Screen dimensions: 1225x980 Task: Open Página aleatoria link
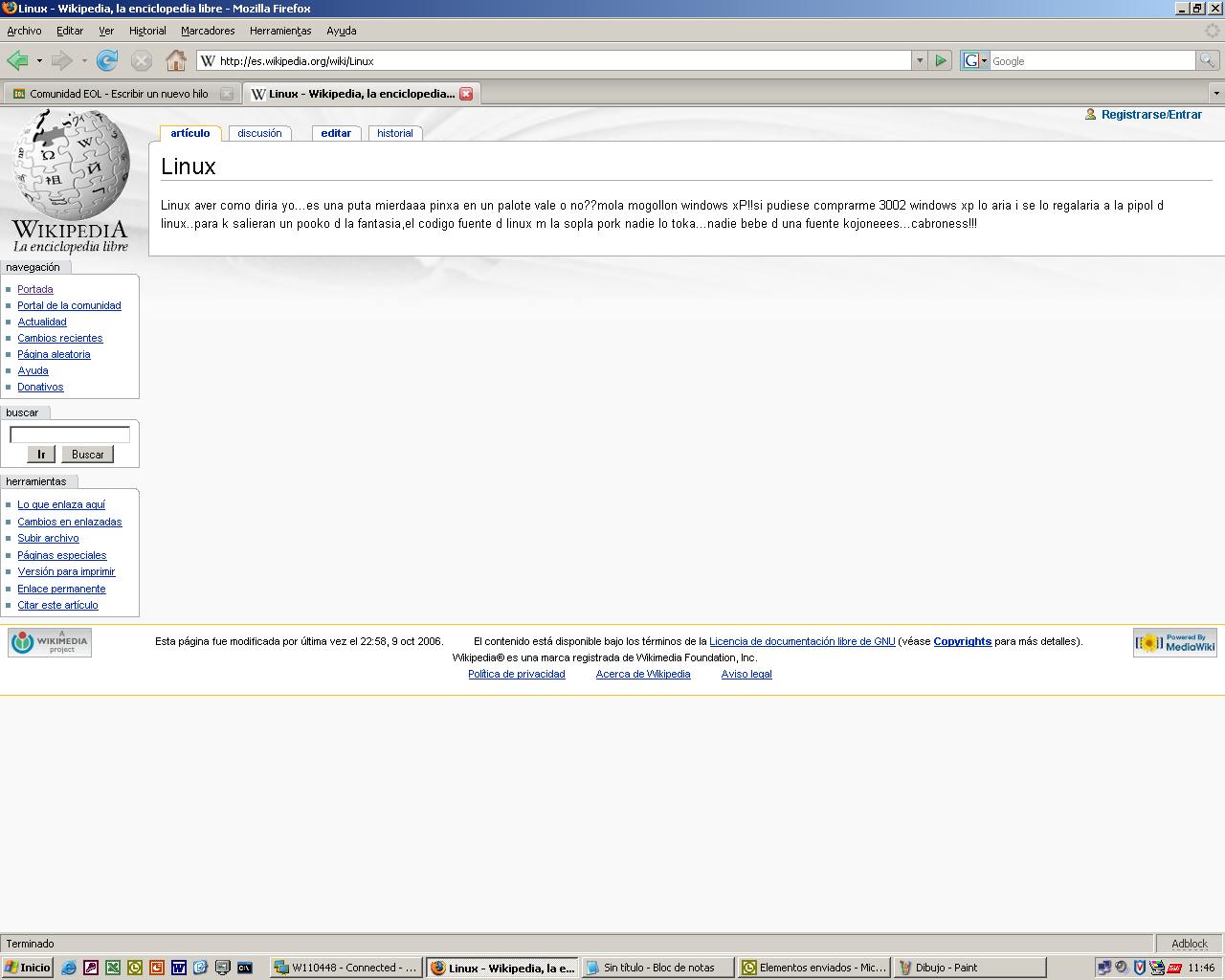(x=54, y=354)
